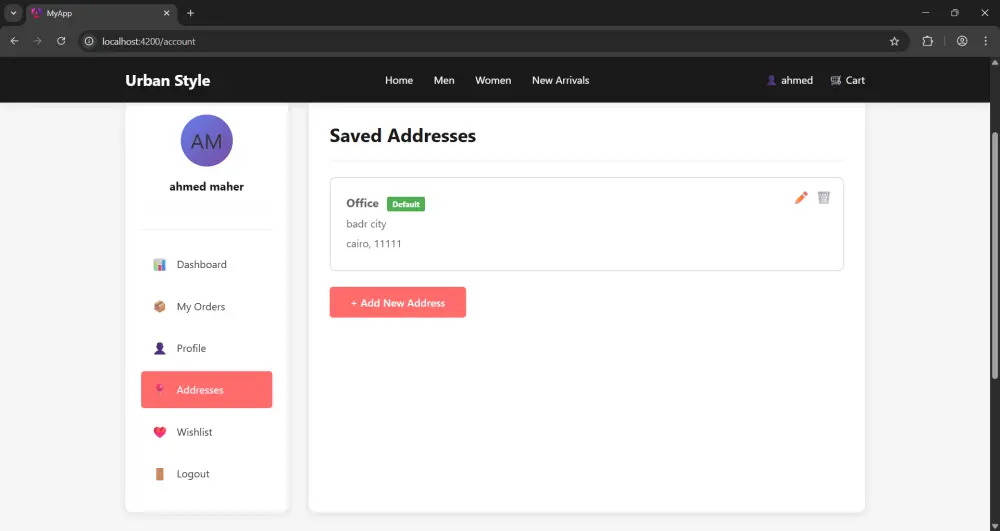Edit the Office address with pencil icon

click(801, 198)
